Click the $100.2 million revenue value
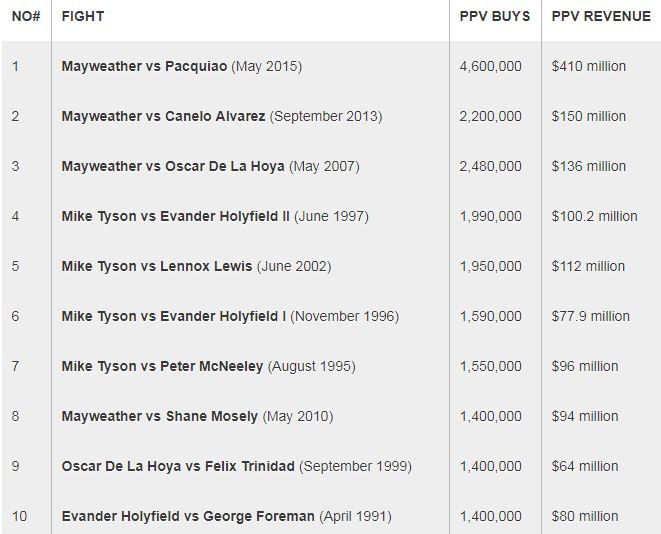Screen dimensions: 661x534 tap(594, 216)
